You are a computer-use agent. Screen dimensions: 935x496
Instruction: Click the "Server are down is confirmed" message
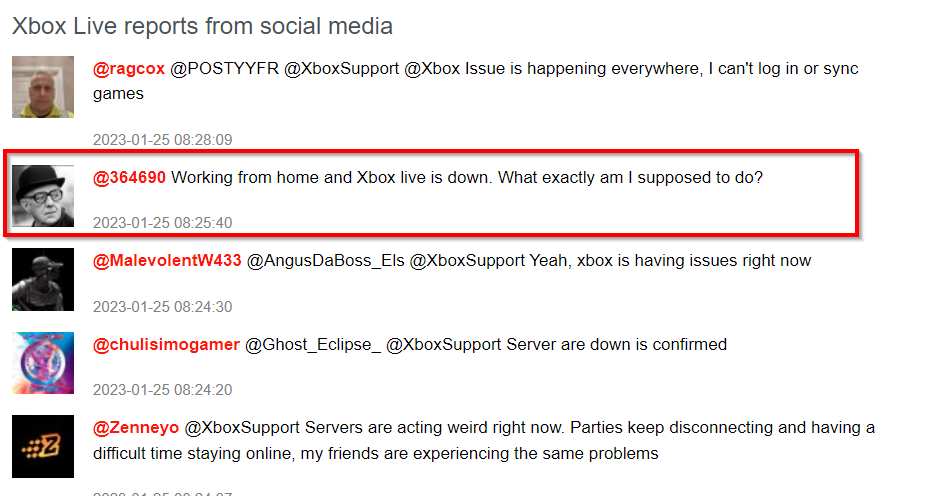pos(617,344)
